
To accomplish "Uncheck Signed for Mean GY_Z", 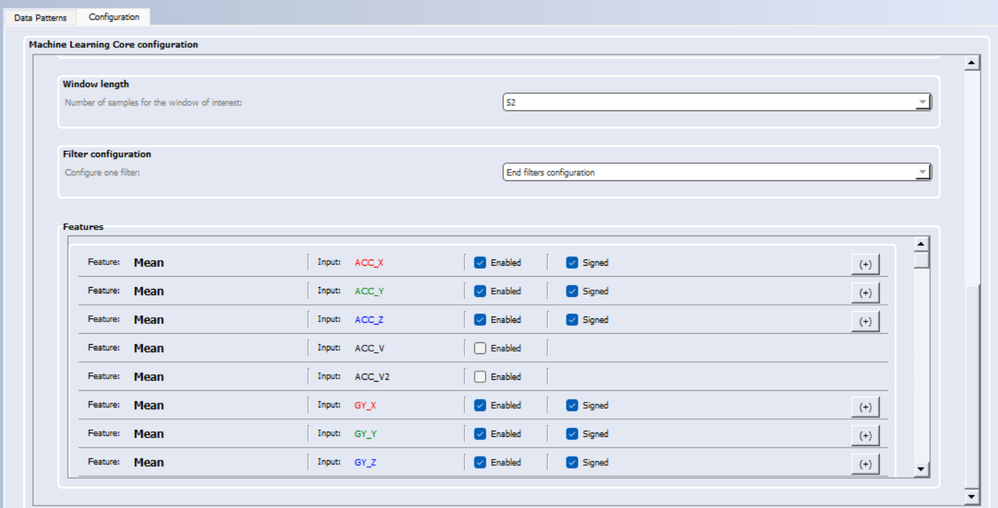I will pos(572,462).
